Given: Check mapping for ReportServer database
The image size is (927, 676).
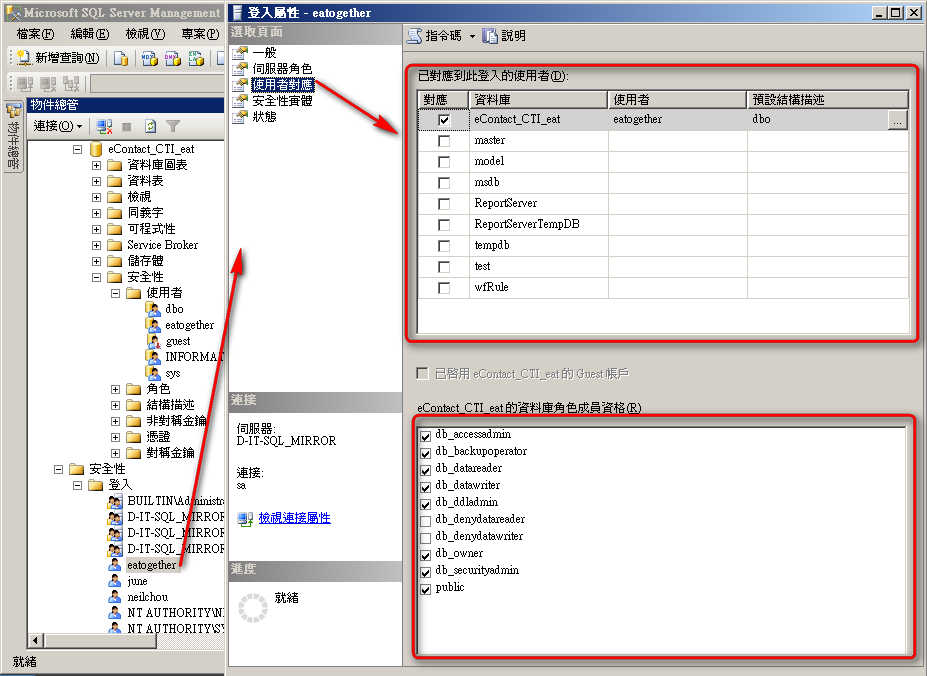Looking at the screenshot, I should click(444, 204).
